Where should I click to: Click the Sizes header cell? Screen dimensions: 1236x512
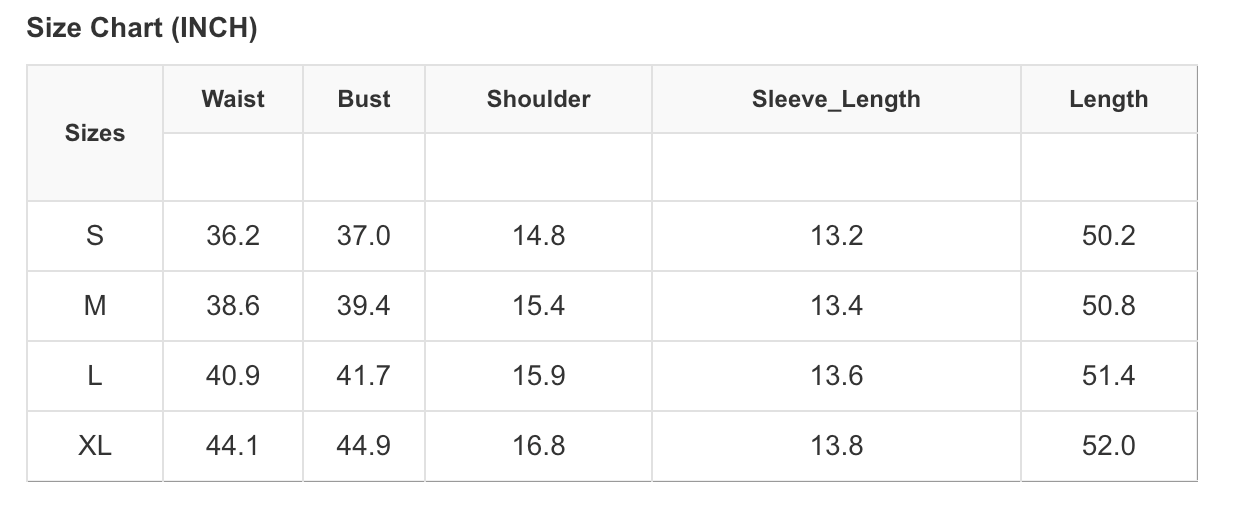coord(95,133)
